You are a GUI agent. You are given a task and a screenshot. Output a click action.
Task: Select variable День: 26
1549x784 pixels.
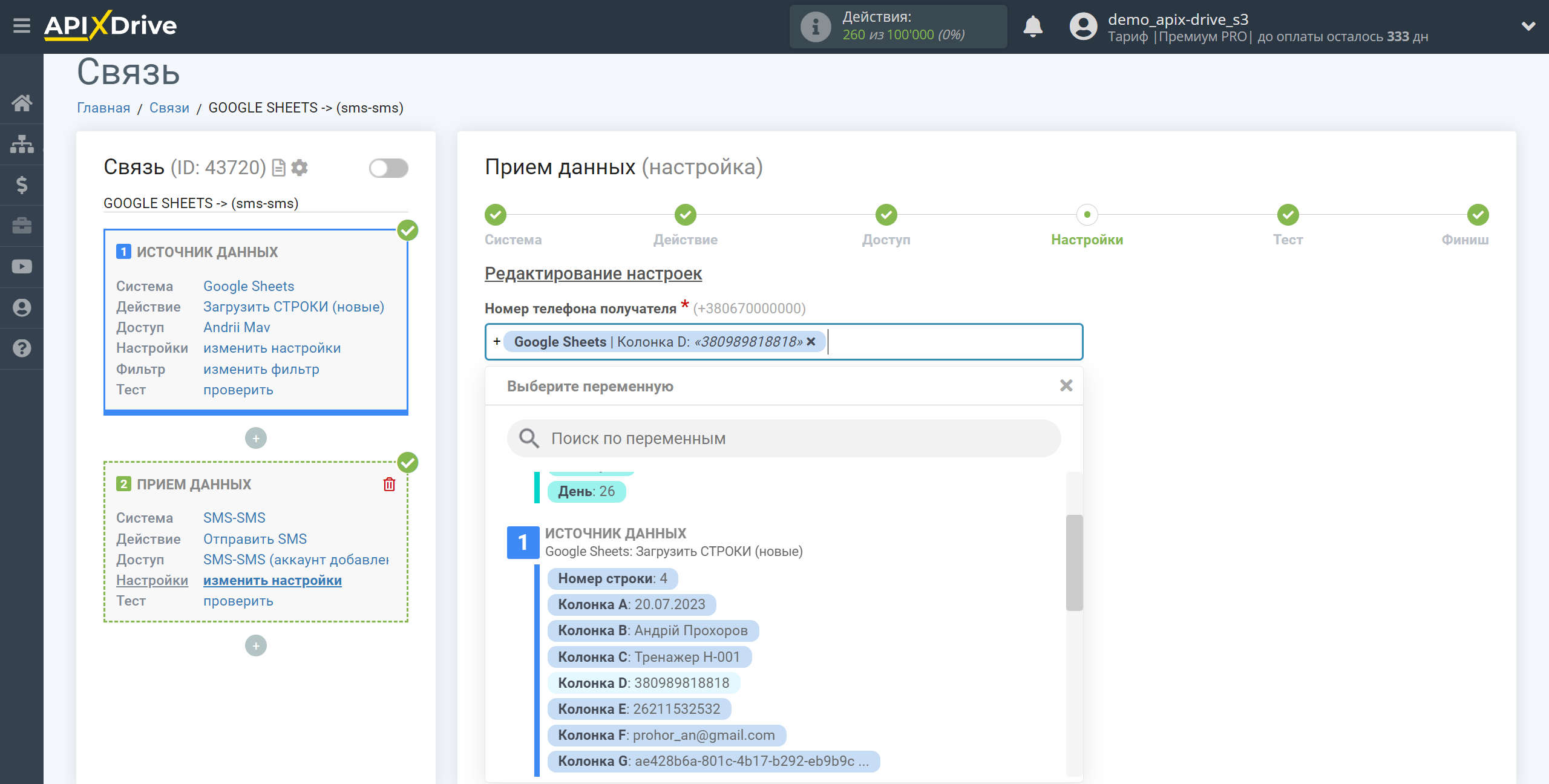click(586, 491)
